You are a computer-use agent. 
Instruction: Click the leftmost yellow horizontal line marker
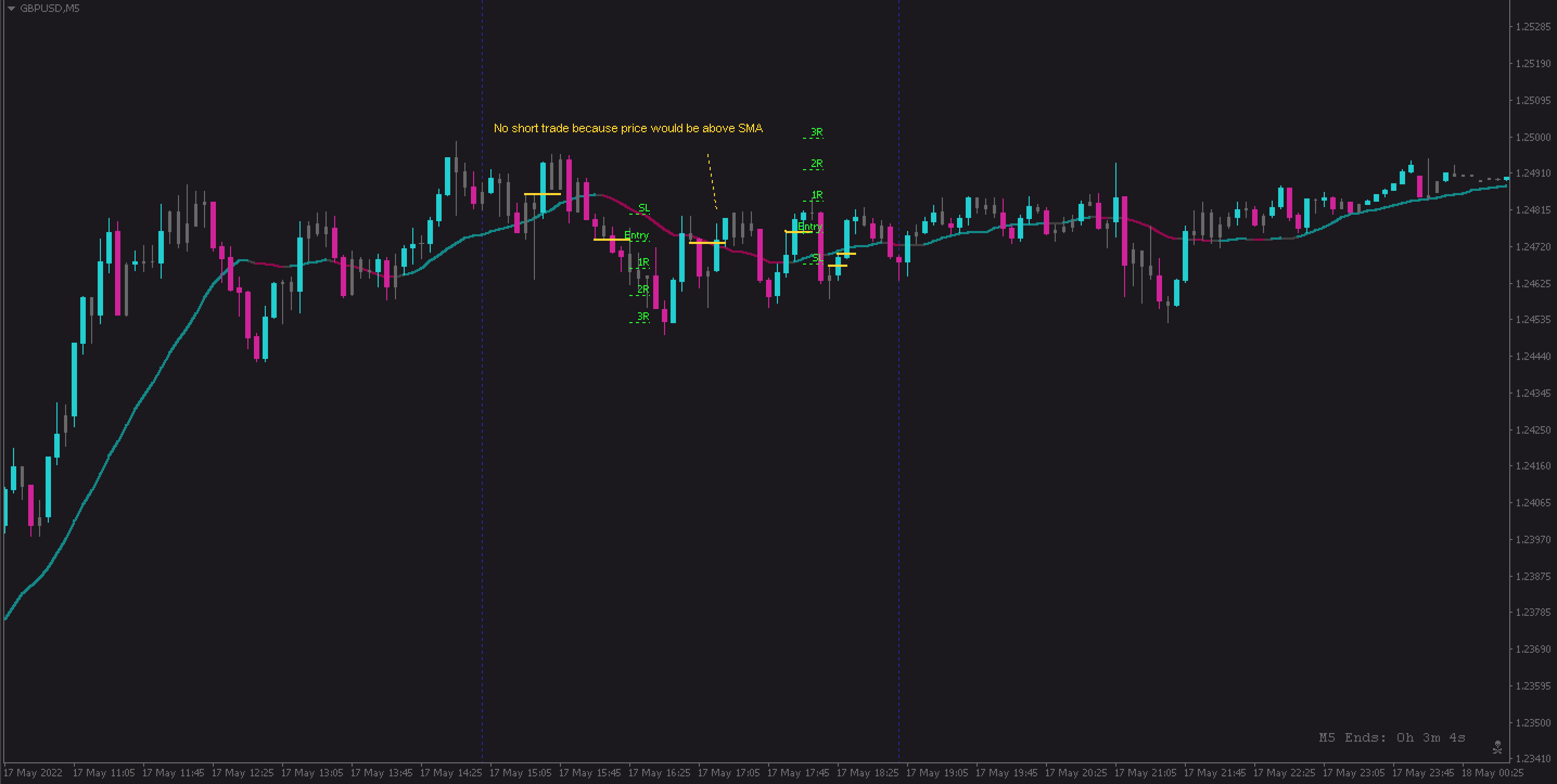(542, 194)
